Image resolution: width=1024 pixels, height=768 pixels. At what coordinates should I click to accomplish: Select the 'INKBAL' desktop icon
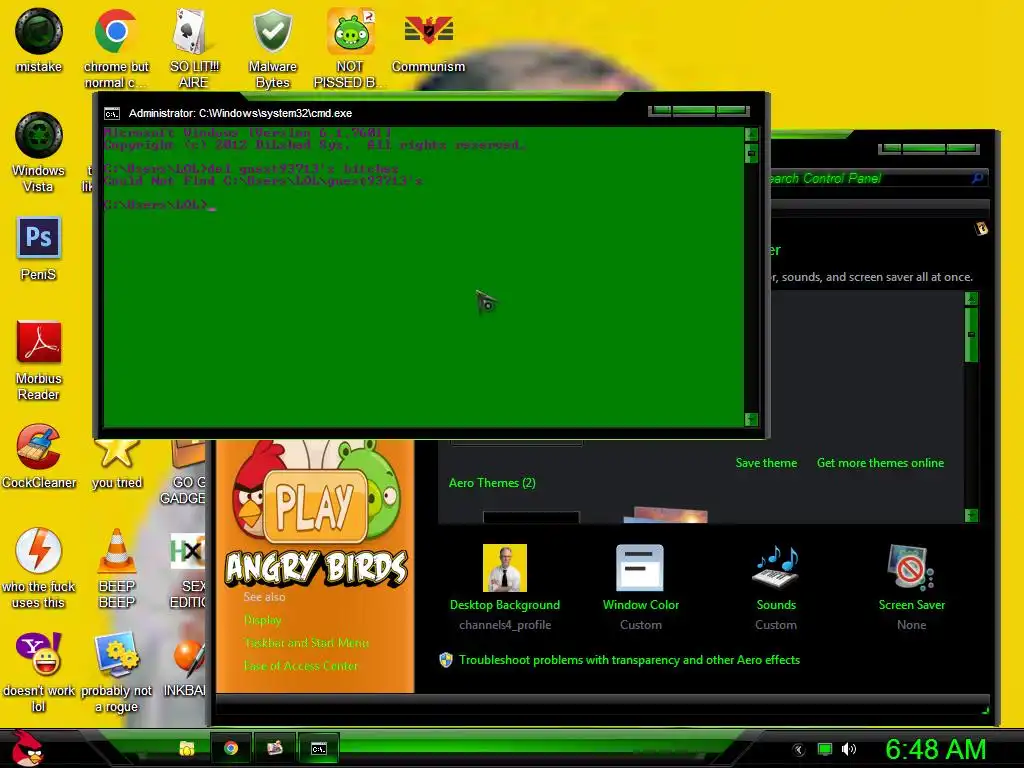[x=185, y=665]
